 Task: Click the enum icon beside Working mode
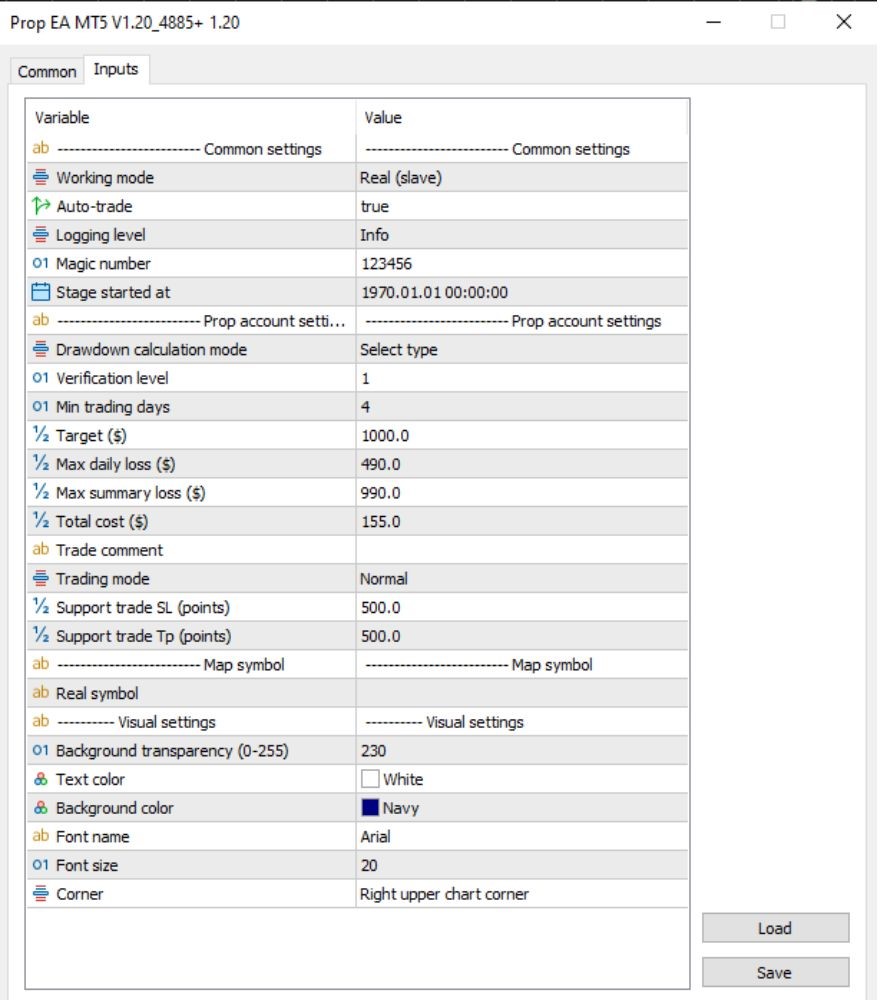coord(40,177)
